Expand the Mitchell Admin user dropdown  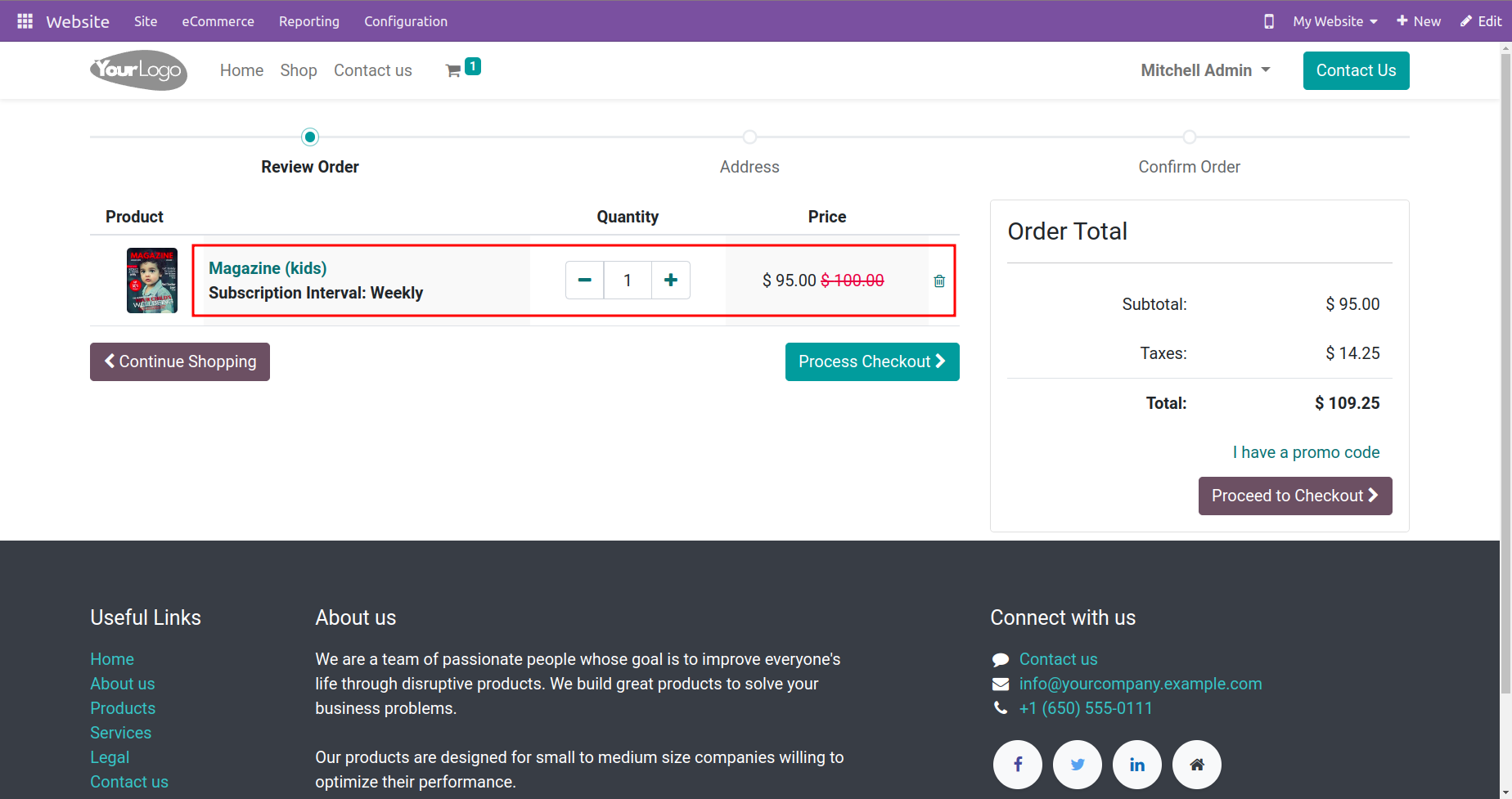click(1206, 70)
